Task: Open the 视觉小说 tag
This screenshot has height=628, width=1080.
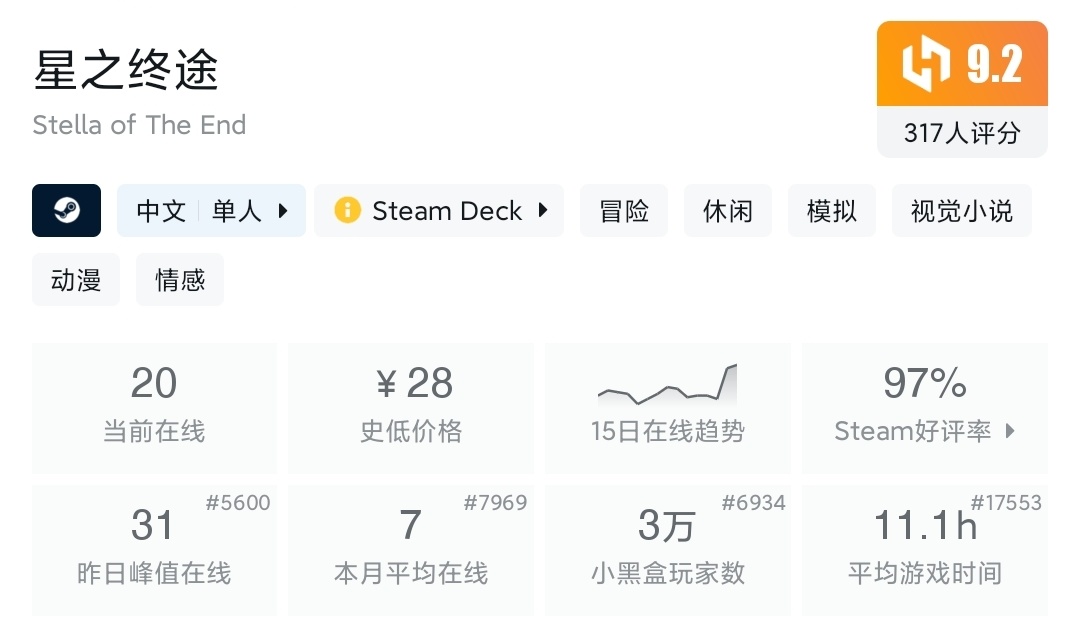Action: 961,211
